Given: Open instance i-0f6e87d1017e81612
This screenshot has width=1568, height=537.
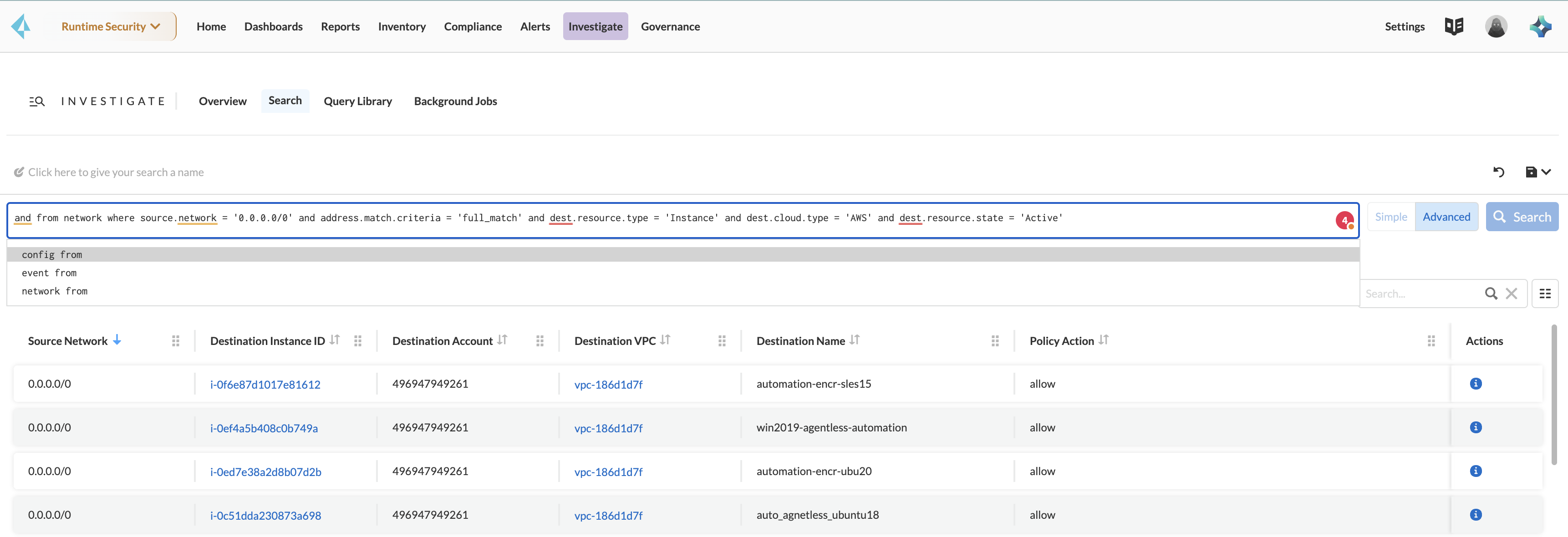Looking at the screenshot, I should (265, 385).
